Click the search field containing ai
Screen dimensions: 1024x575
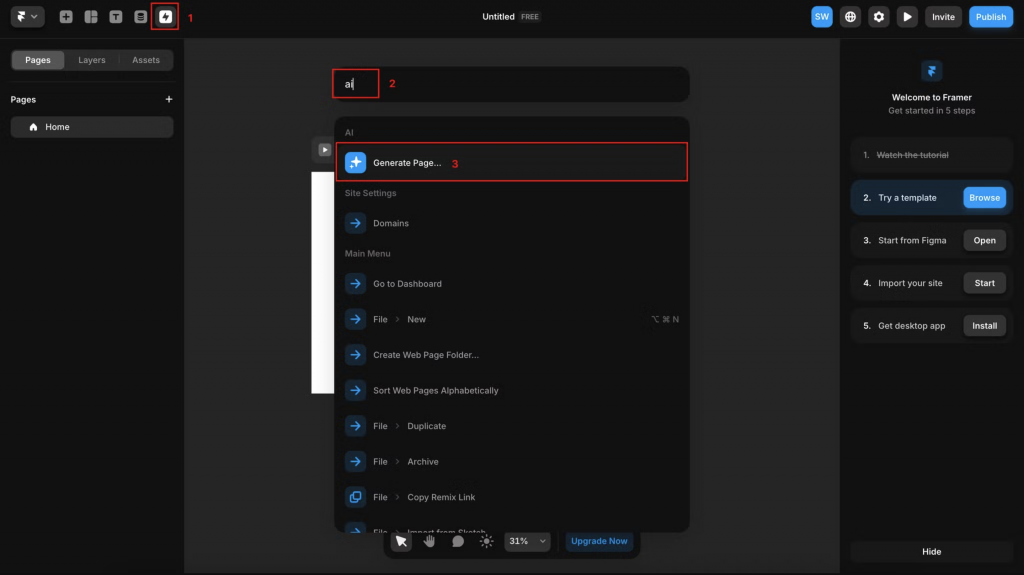tap(511, 84)
